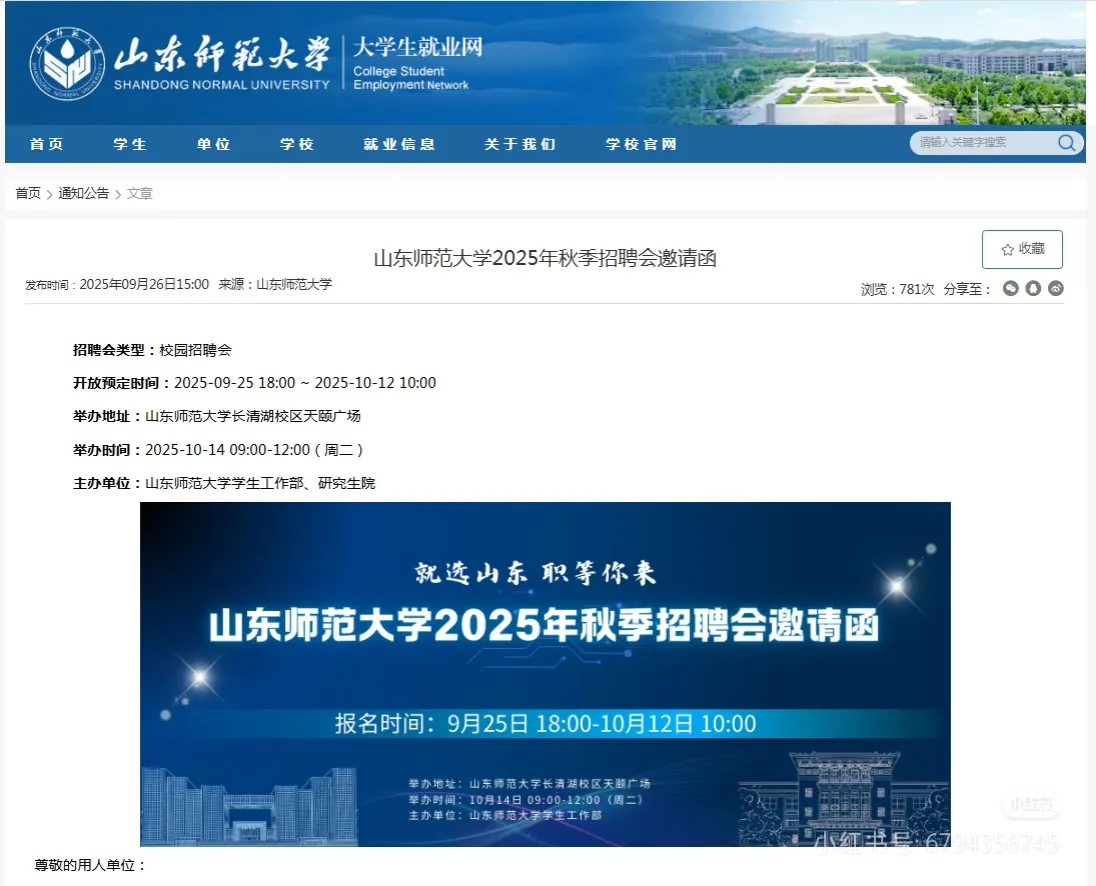Click the SHANDONG NORMAL UNIVERSITY wordmark

point(222,85)
